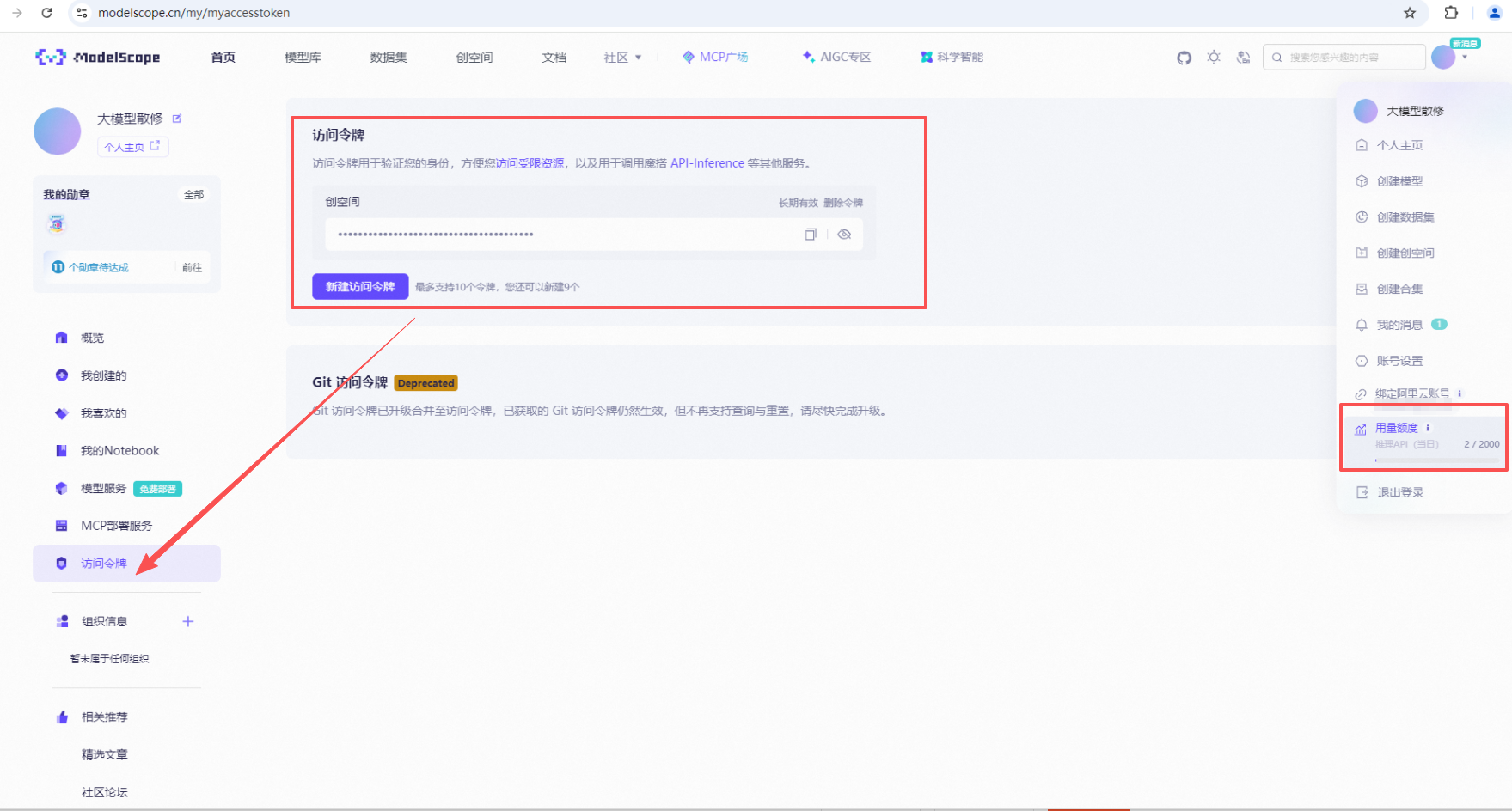1512x811 pixels.
Task: Edit profile via icon beside 大模型散修
Action: [x=177, y=119]
